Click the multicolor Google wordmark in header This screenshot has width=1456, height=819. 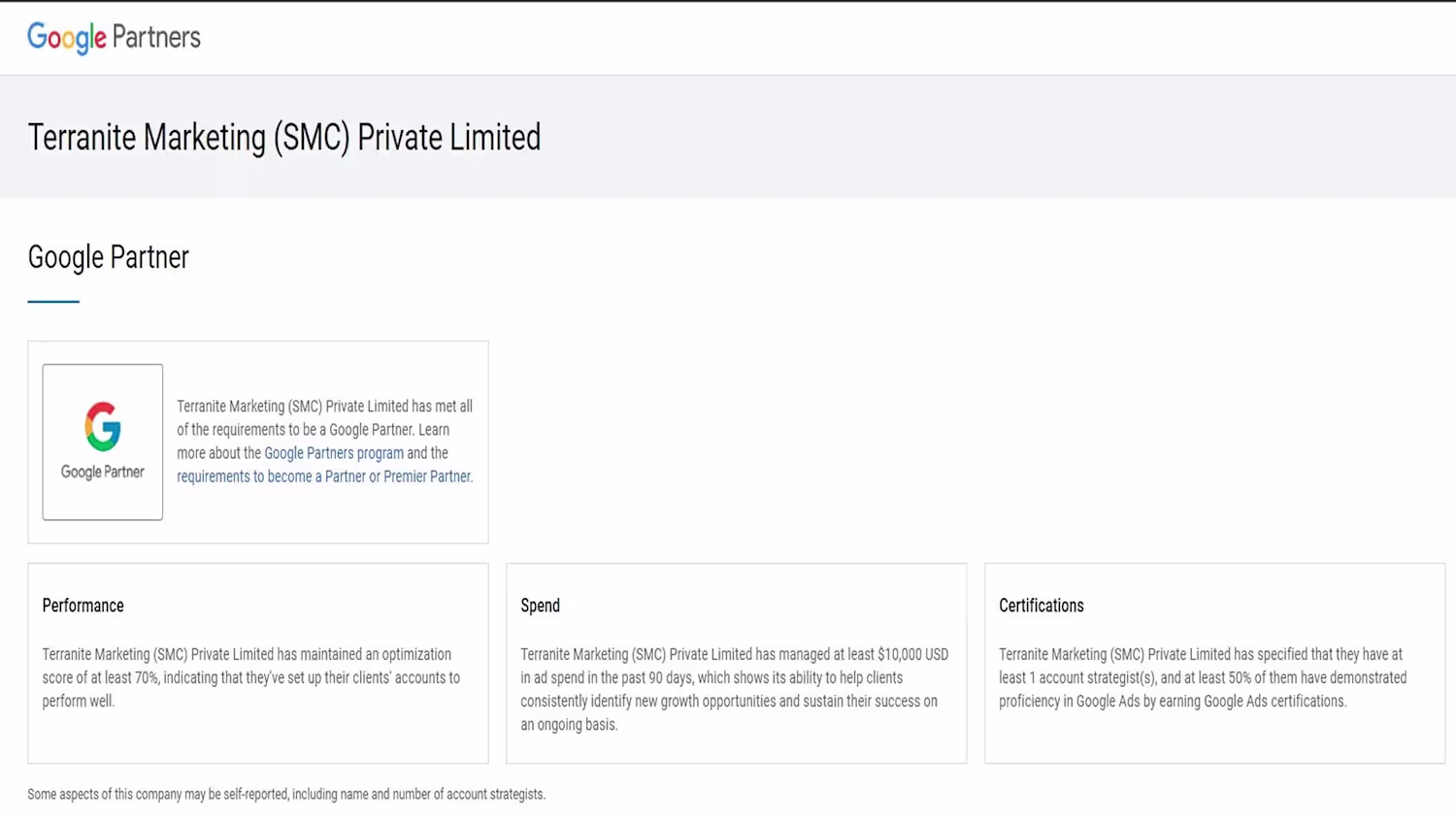pyautogui.click(x=66, y=38)
